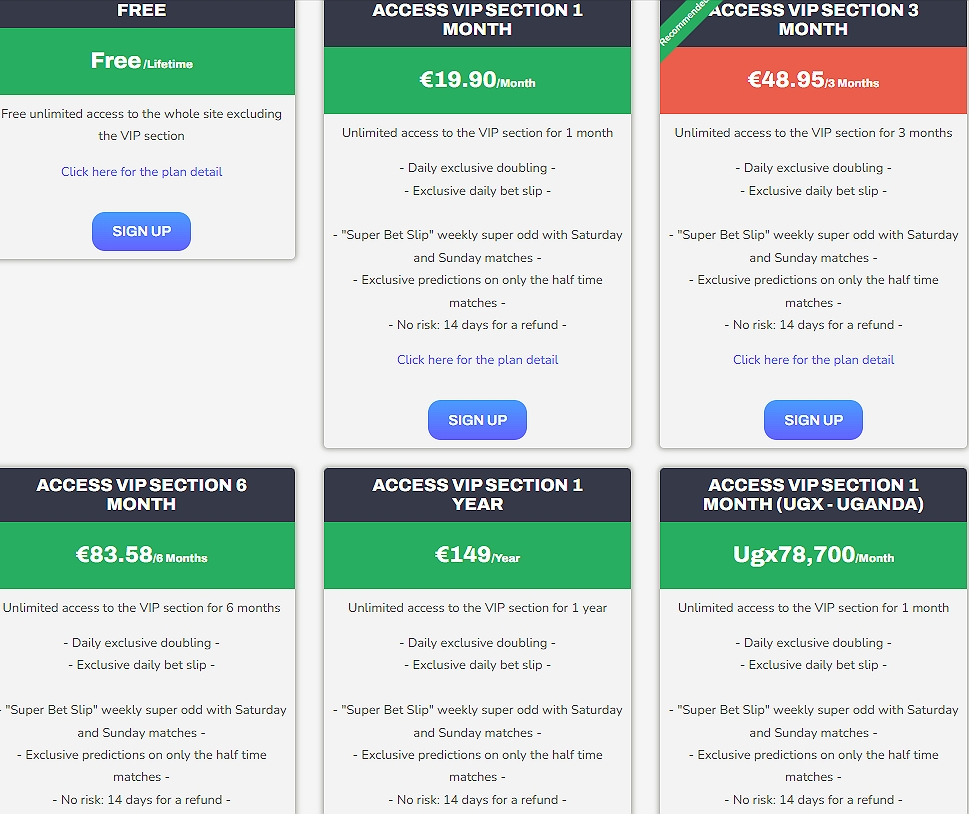Select the red €48.95/3 Months price banner
The width and height of the screenshot is (969, 814).
pos(813,80)
